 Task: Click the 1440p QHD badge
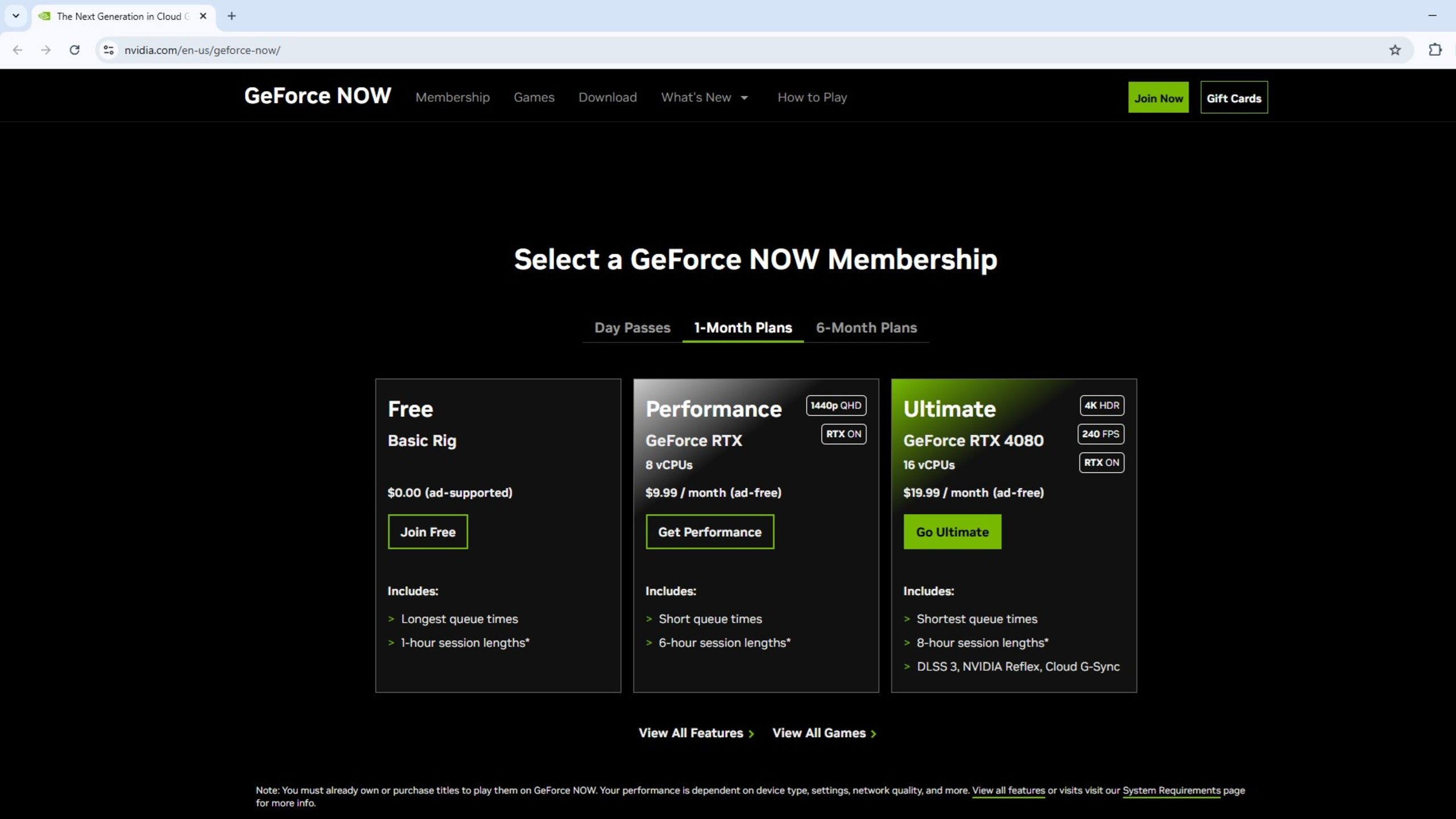[836, 406]
